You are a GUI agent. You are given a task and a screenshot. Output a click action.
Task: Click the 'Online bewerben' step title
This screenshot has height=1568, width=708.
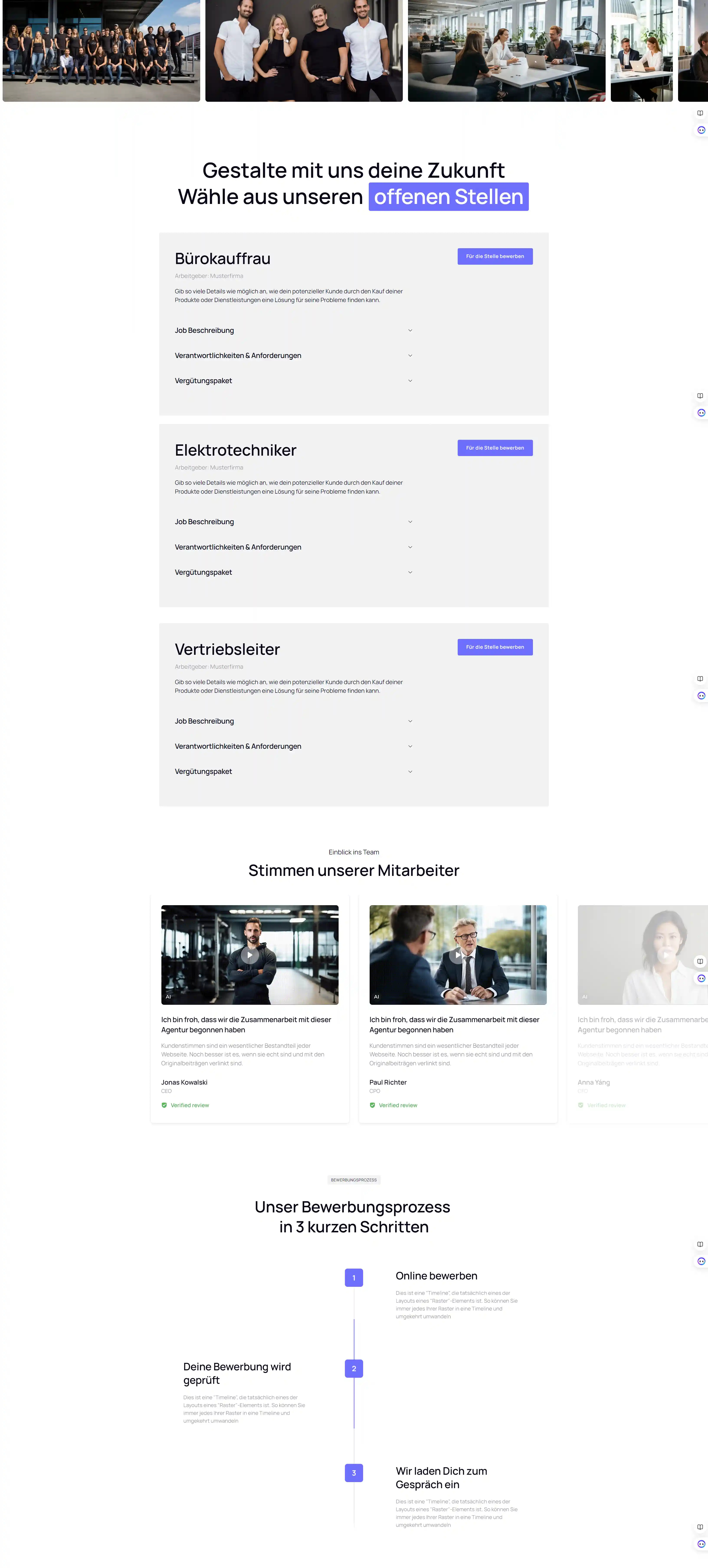[436, 1276]
